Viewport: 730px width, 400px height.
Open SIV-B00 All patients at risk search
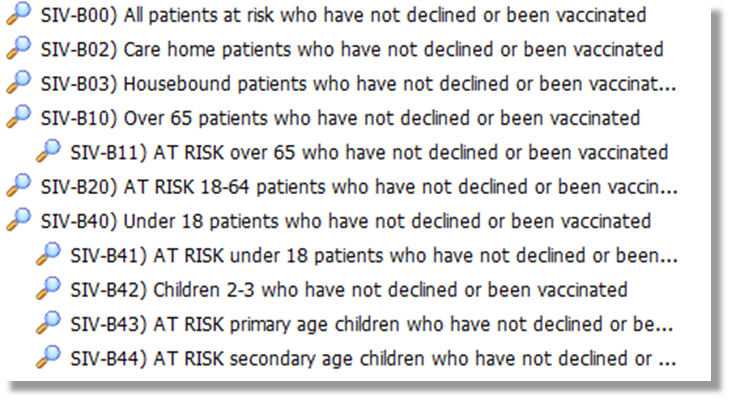[344, 15]
